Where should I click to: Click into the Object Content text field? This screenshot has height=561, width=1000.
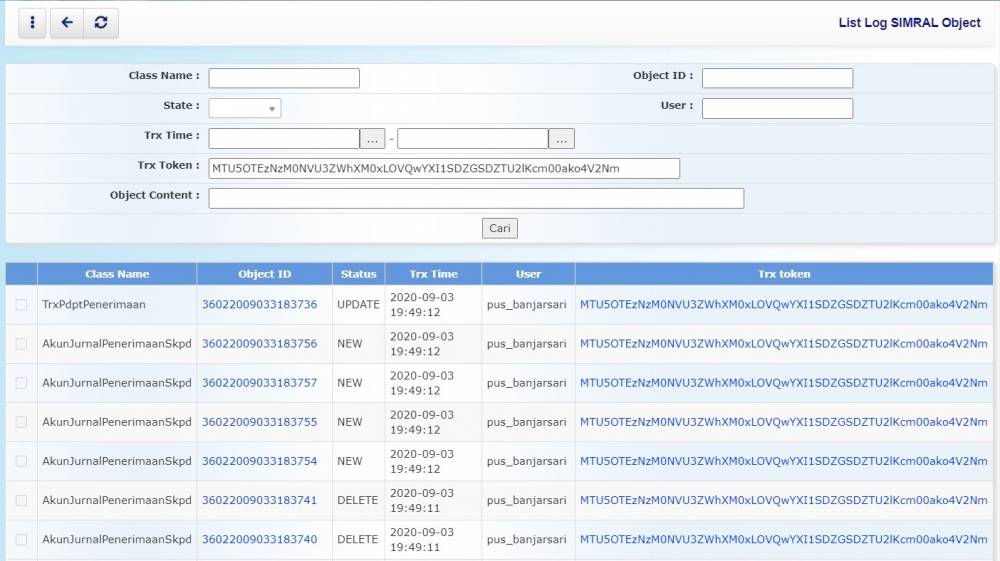[476, 198]
